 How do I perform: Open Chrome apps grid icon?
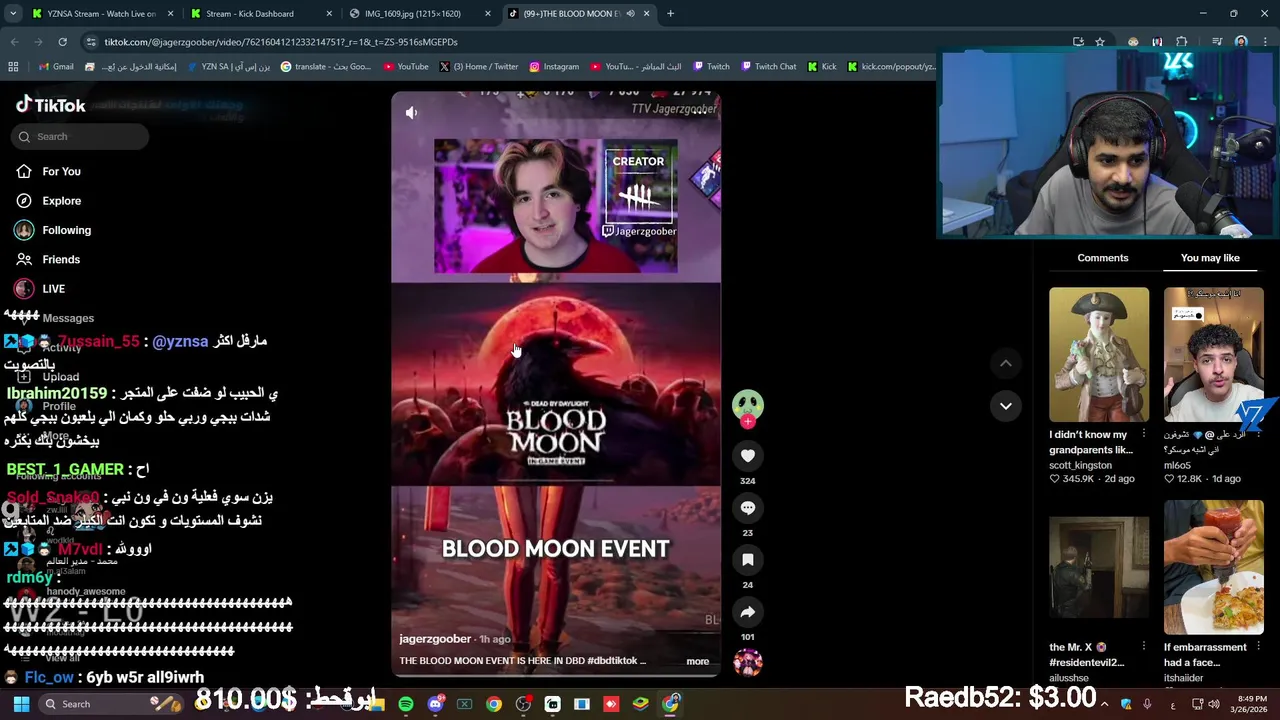click(13, 67)
